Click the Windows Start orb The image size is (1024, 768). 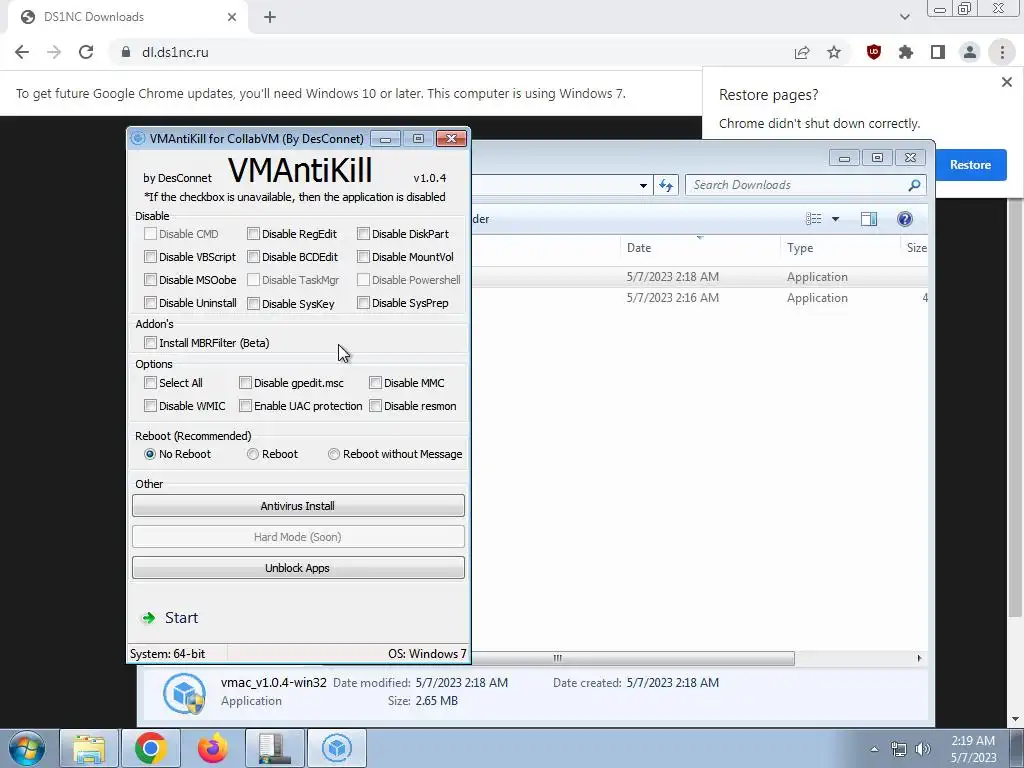[27, 748]
